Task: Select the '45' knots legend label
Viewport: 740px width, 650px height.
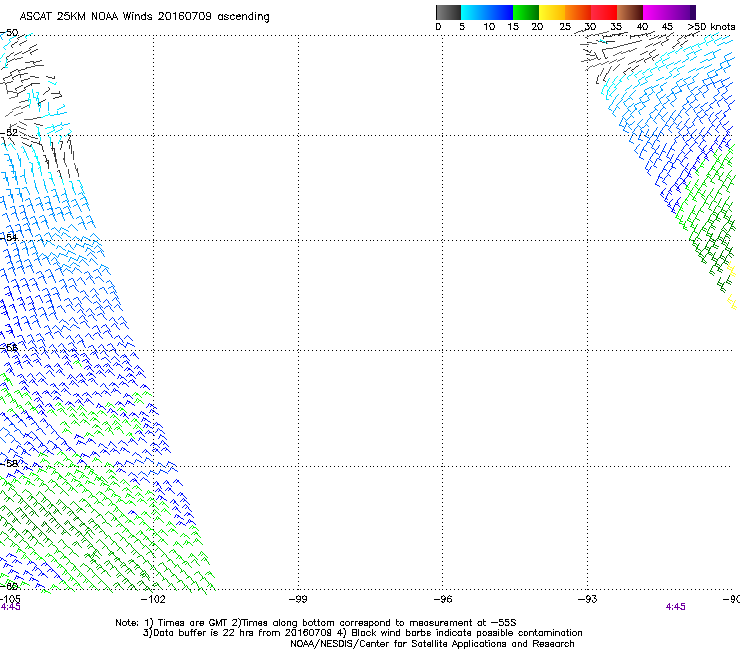Action: [x=667, y=27]
